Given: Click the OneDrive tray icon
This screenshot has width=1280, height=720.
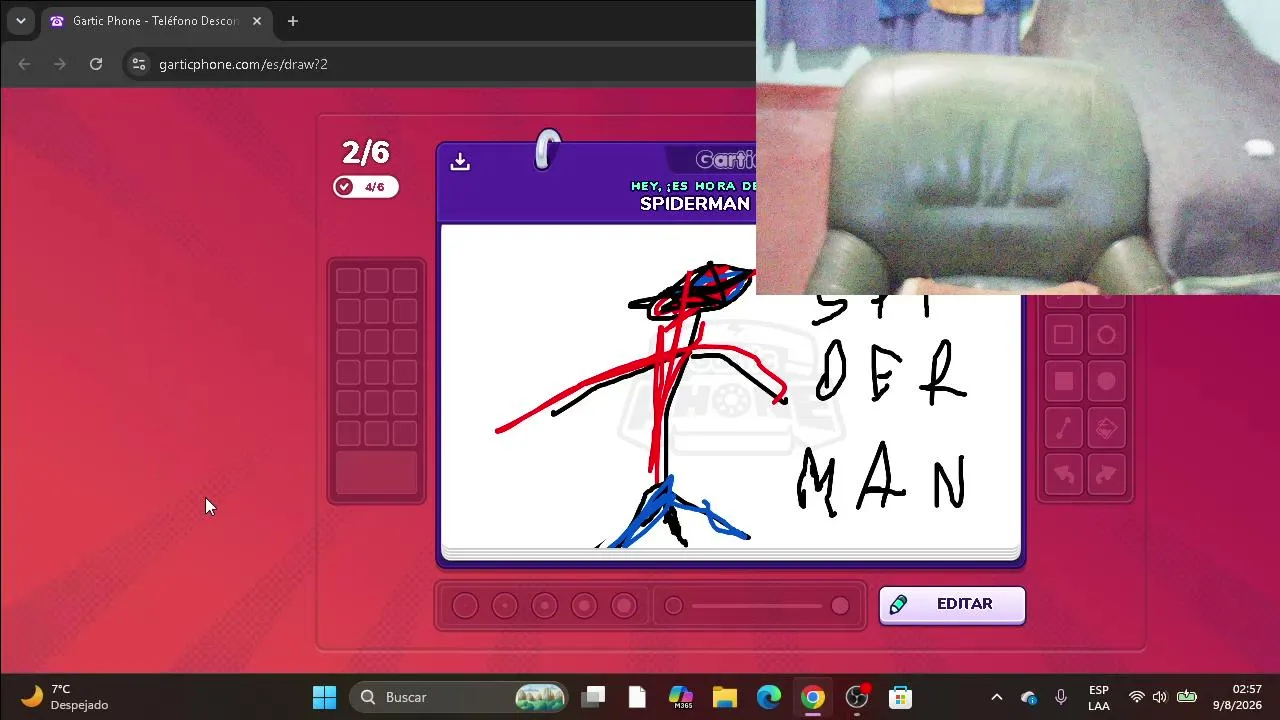Looking at the screenshot, I should (1029, 697).
